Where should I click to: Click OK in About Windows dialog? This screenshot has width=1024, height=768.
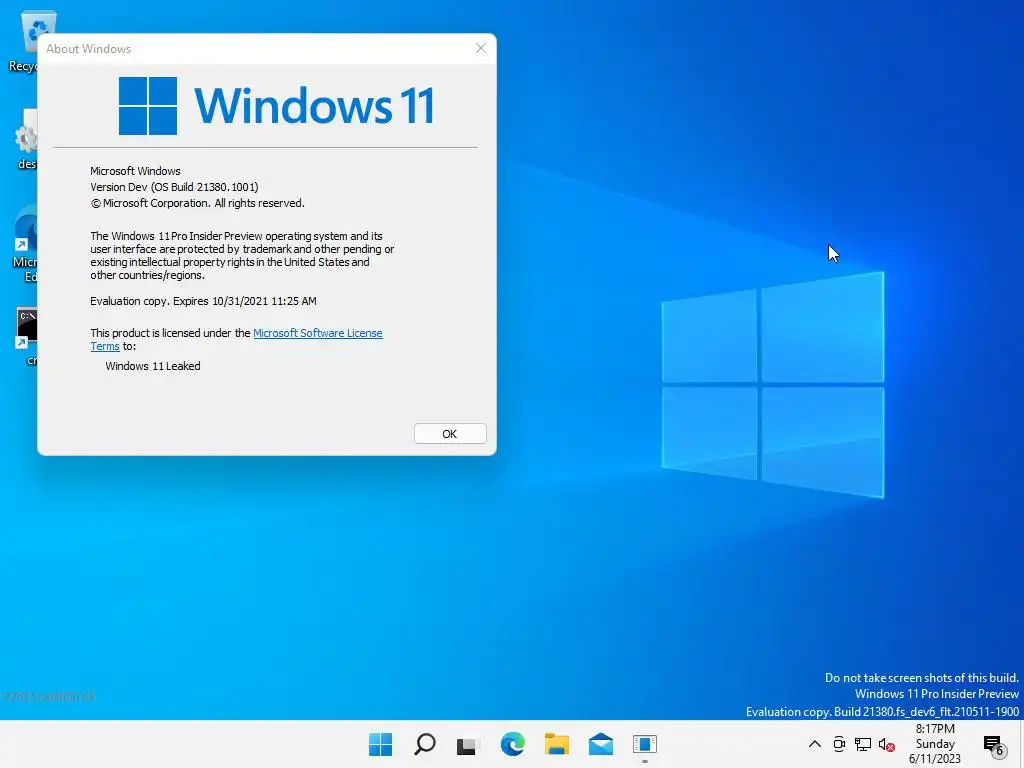[x=450, y=434]
